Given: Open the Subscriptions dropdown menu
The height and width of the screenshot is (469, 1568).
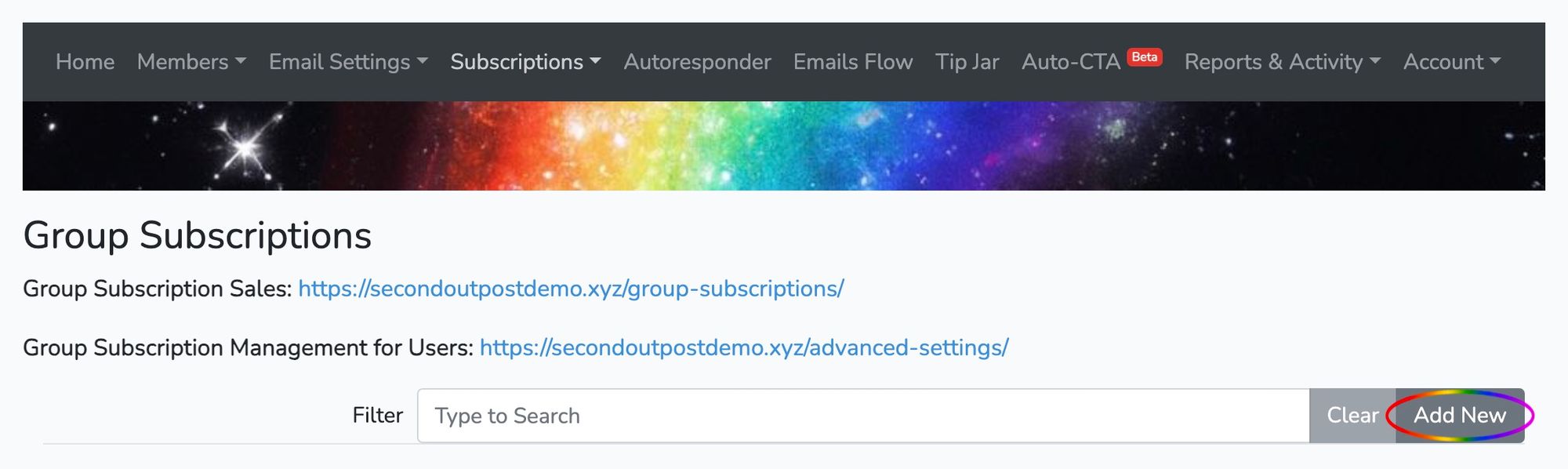Looking at the screenshot, I should click(525, 62).
